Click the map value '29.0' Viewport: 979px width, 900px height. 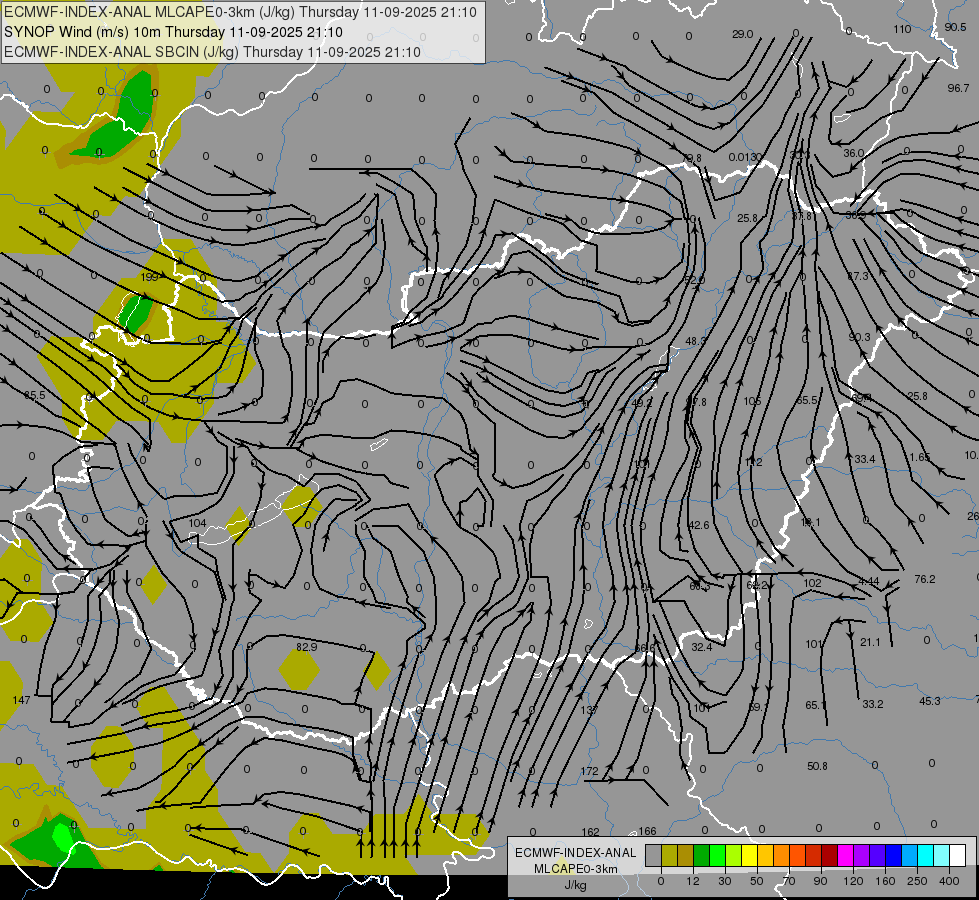tap(742, 34)
